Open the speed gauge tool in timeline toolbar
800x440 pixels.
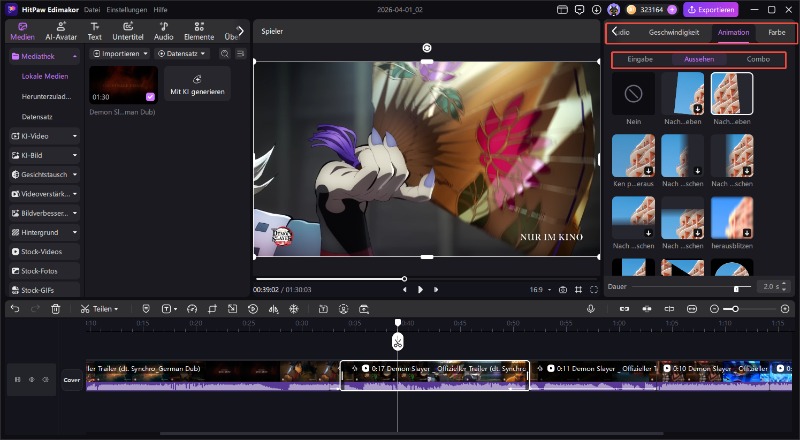[192, 309]
